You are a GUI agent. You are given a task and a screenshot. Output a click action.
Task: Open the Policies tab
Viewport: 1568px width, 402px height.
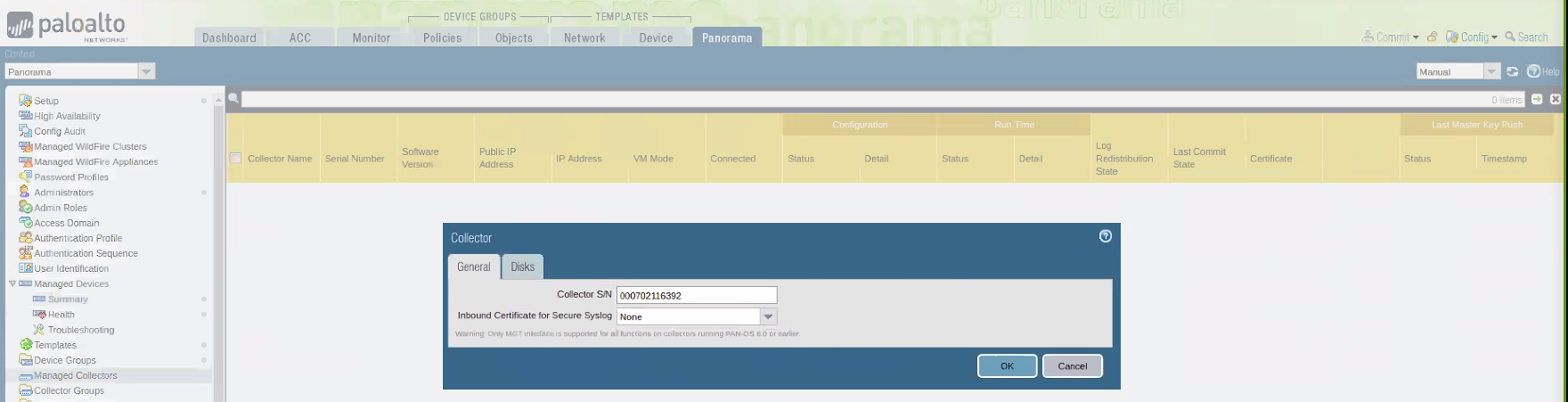click(x=443, y=37)
